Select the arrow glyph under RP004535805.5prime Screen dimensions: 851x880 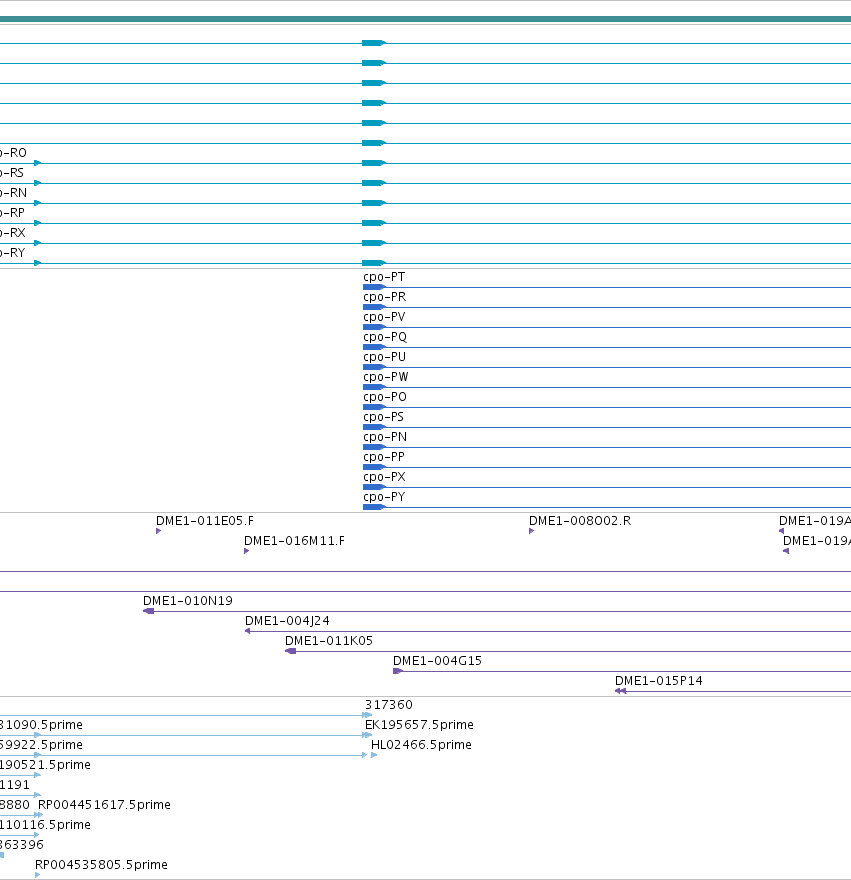click(38, 875)
